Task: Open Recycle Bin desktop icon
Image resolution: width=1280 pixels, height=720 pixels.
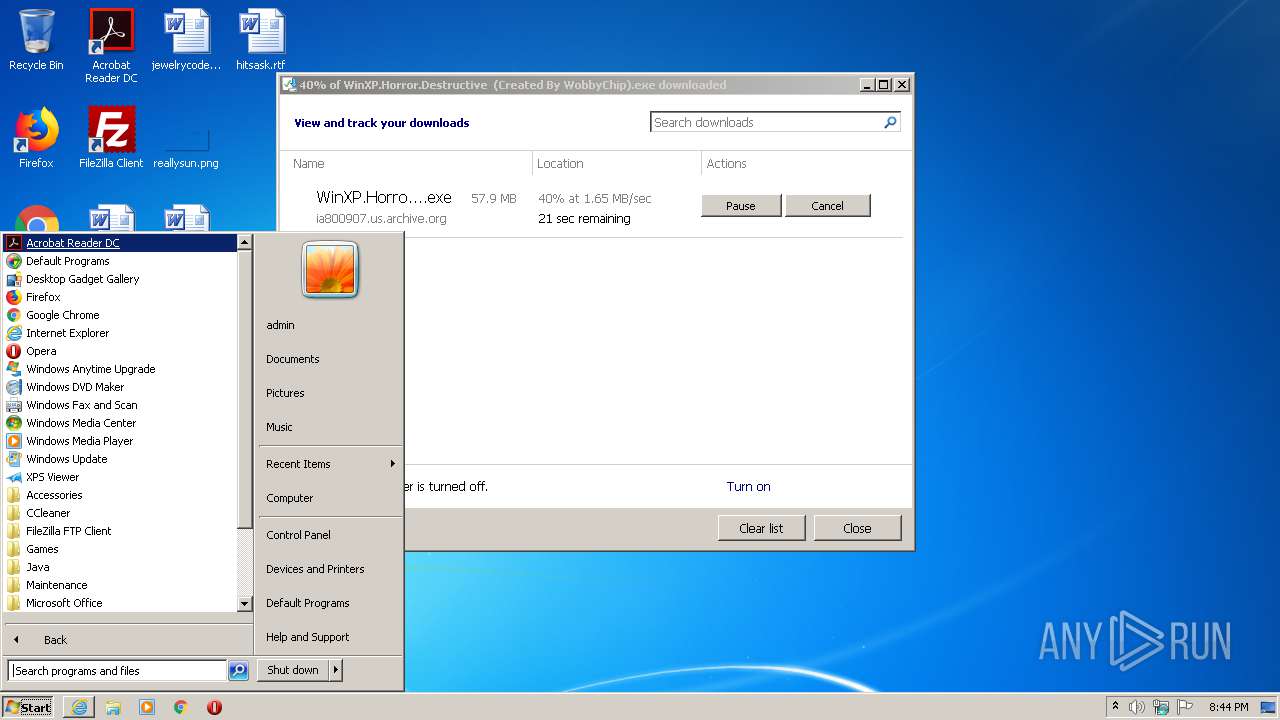Action: (x=36, y=40)
